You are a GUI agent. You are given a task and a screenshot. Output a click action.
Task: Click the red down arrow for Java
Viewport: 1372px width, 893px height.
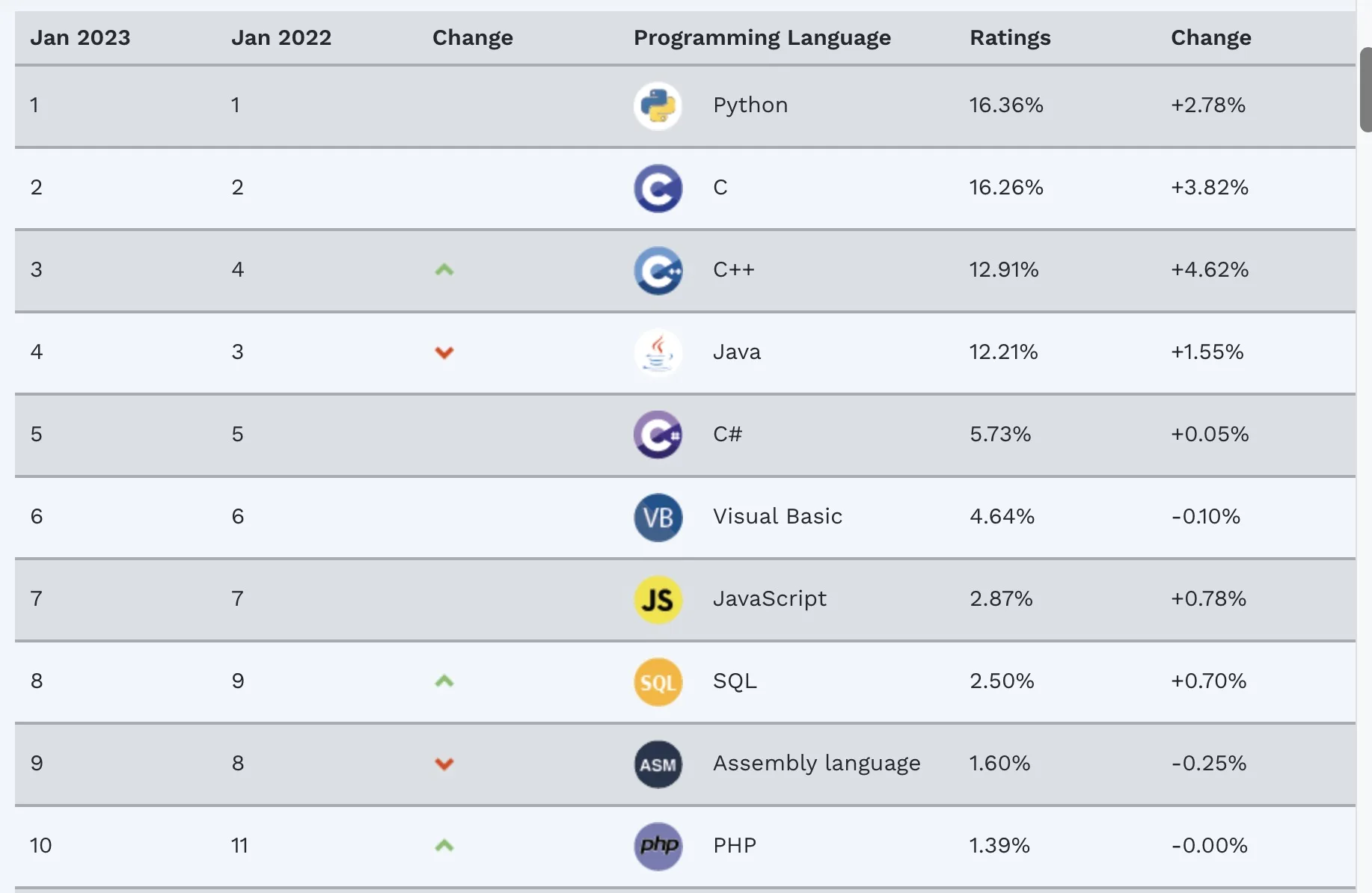(444, 352)
